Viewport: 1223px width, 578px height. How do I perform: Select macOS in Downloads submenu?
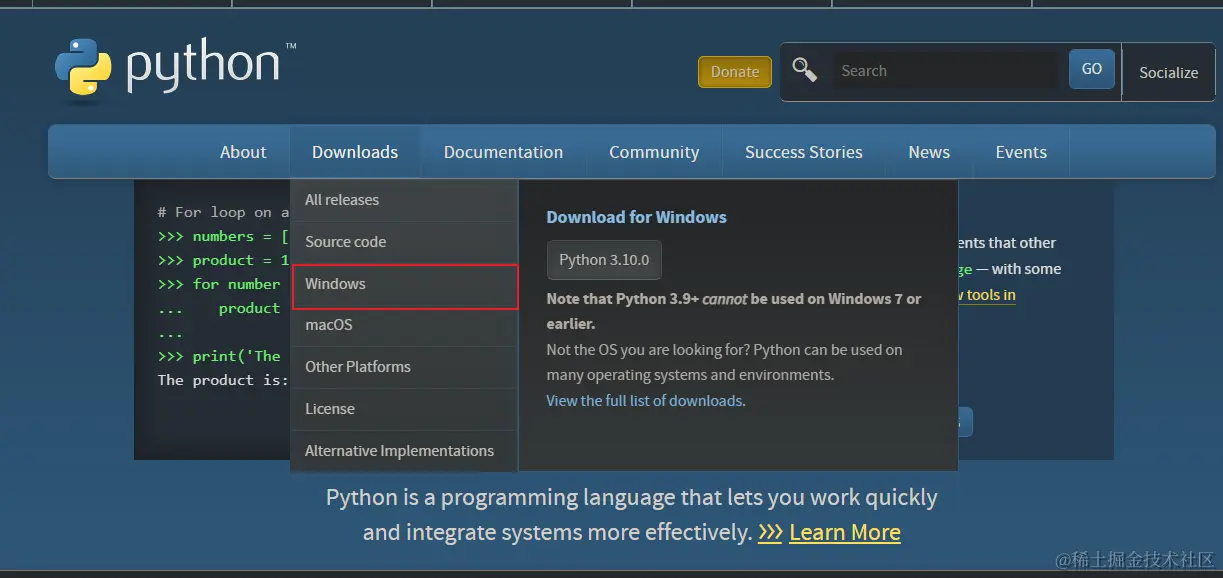404,325
